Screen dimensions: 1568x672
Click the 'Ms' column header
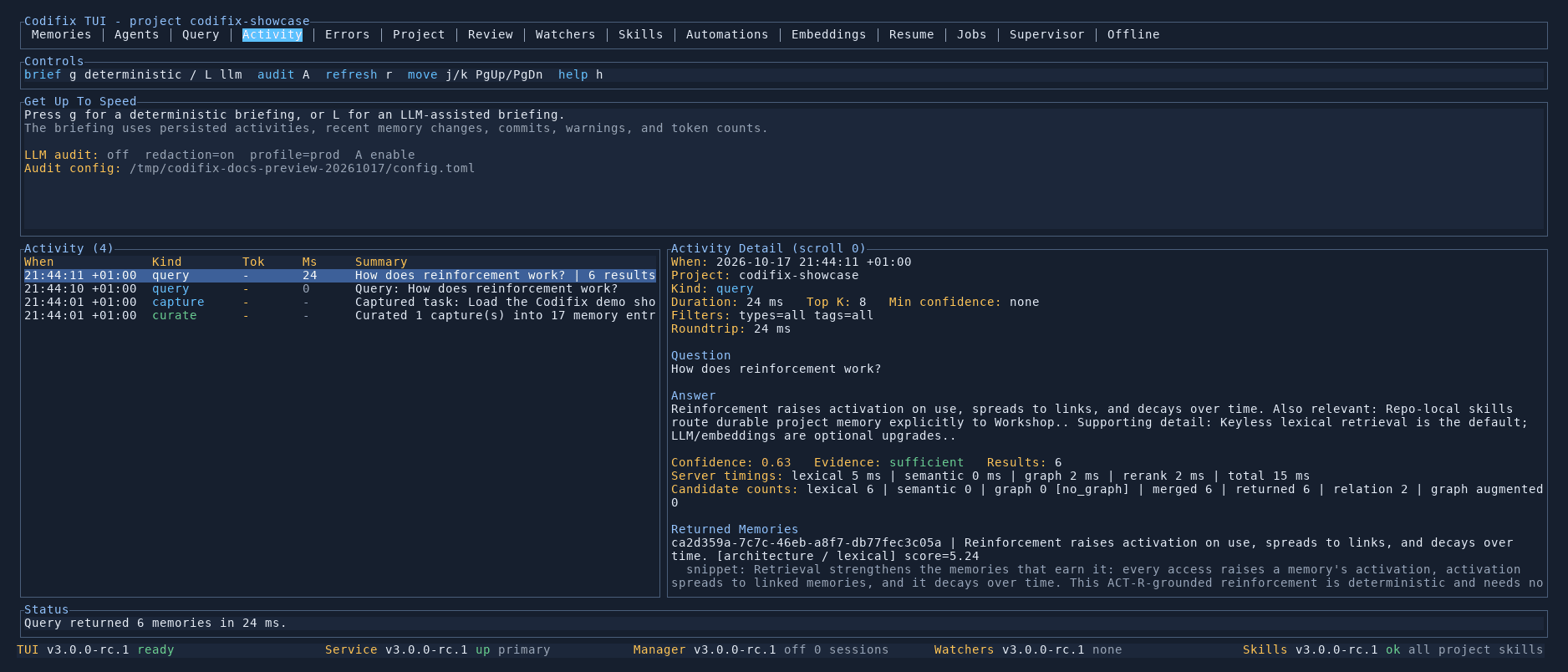(x=309, y=262)
